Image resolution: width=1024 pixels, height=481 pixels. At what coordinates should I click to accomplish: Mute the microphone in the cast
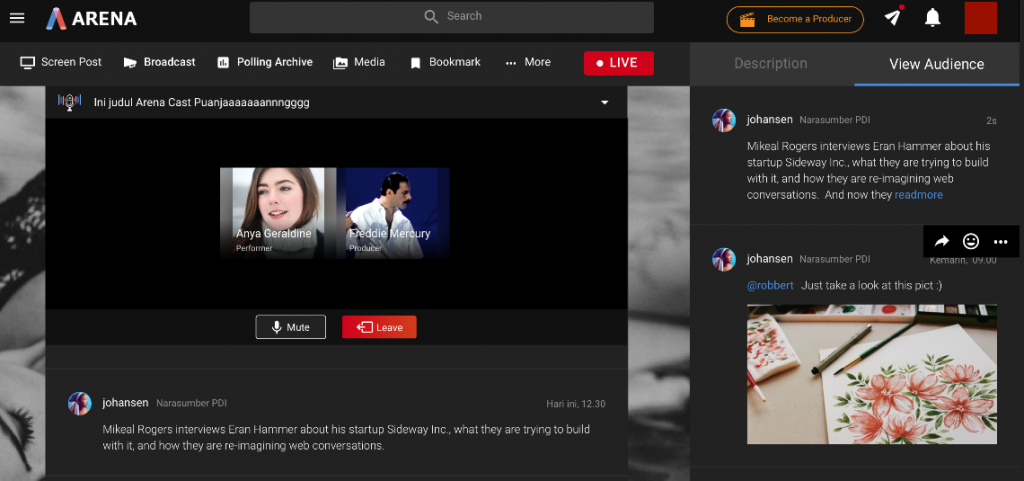point(290,327)
